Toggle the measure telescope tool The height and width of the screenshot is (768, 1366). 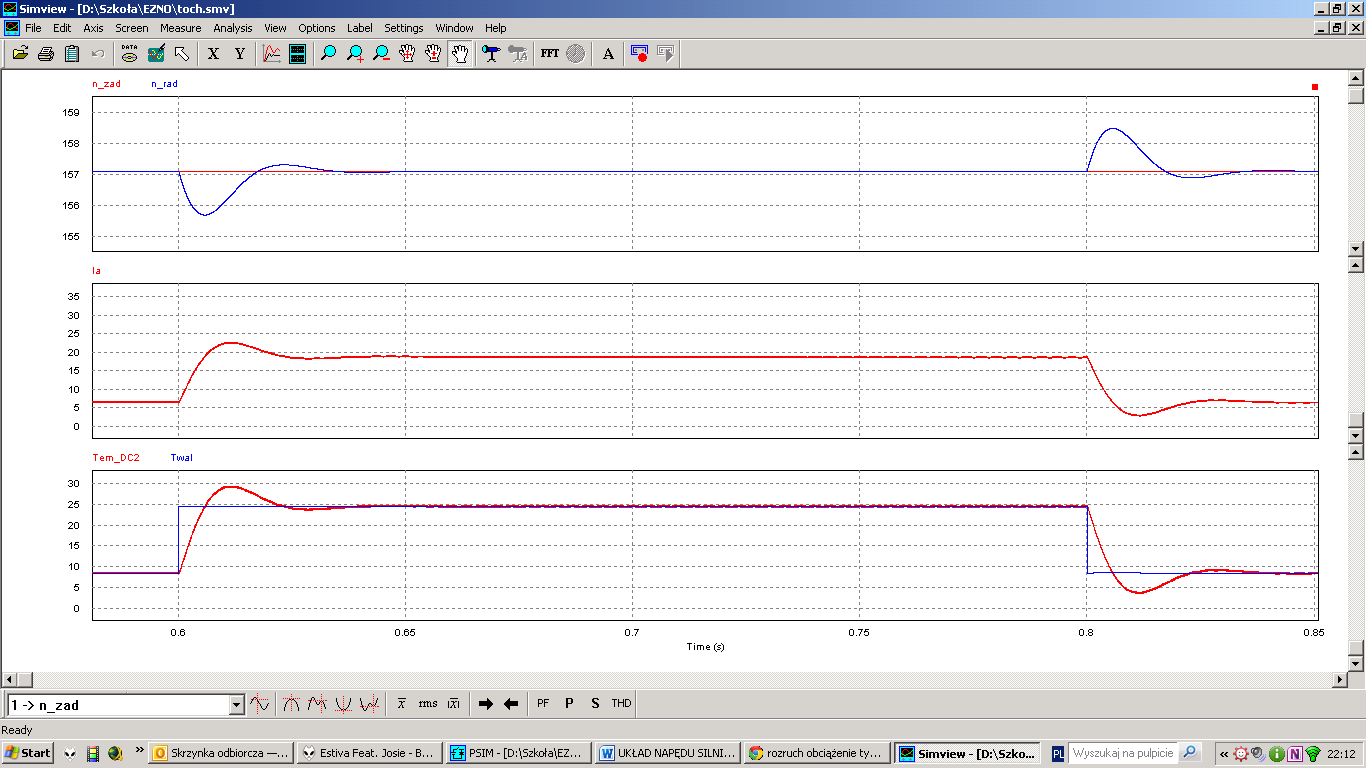point(491,54)
